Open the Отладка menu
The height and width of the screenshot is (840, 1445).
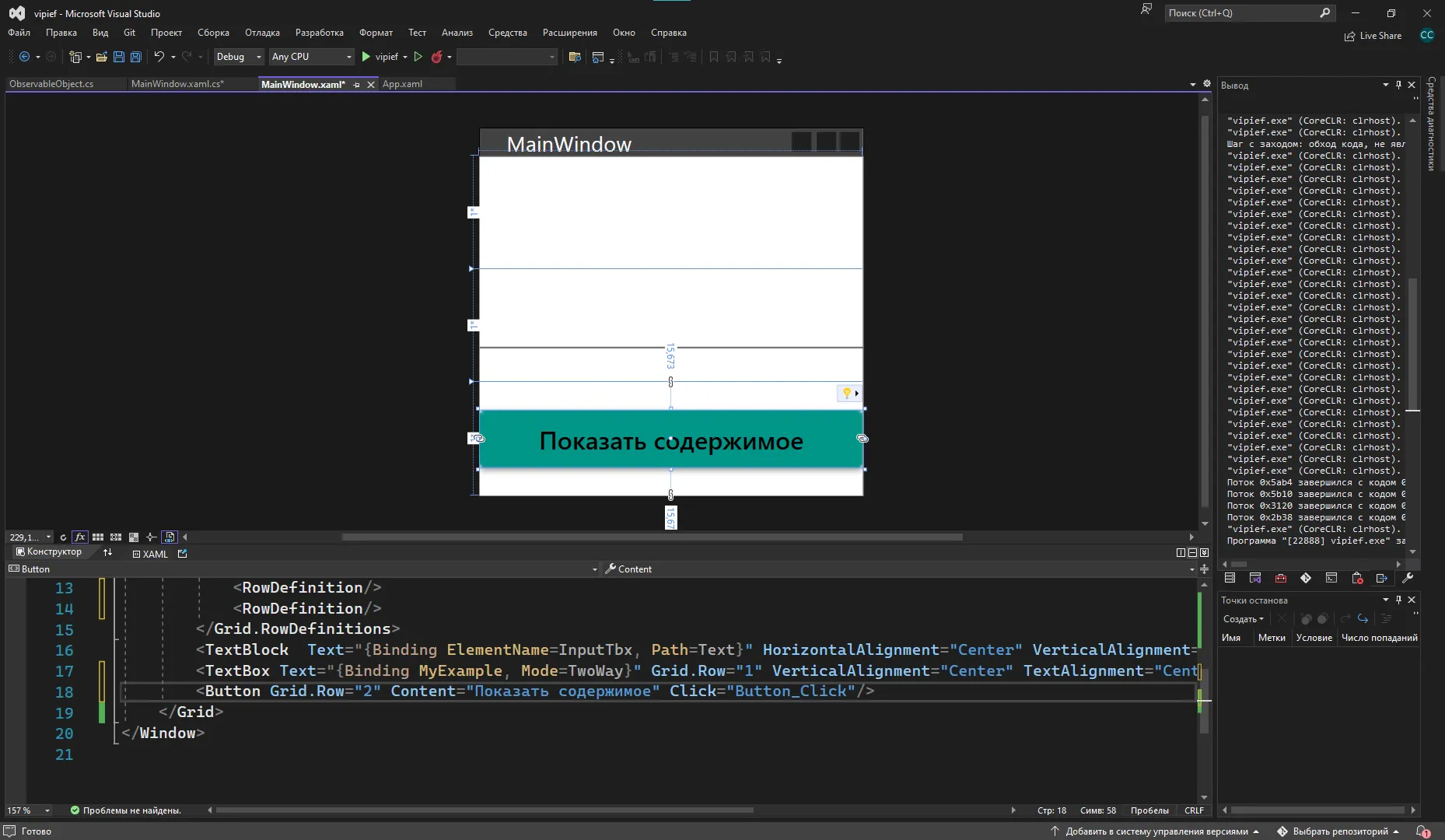(262, 33)
